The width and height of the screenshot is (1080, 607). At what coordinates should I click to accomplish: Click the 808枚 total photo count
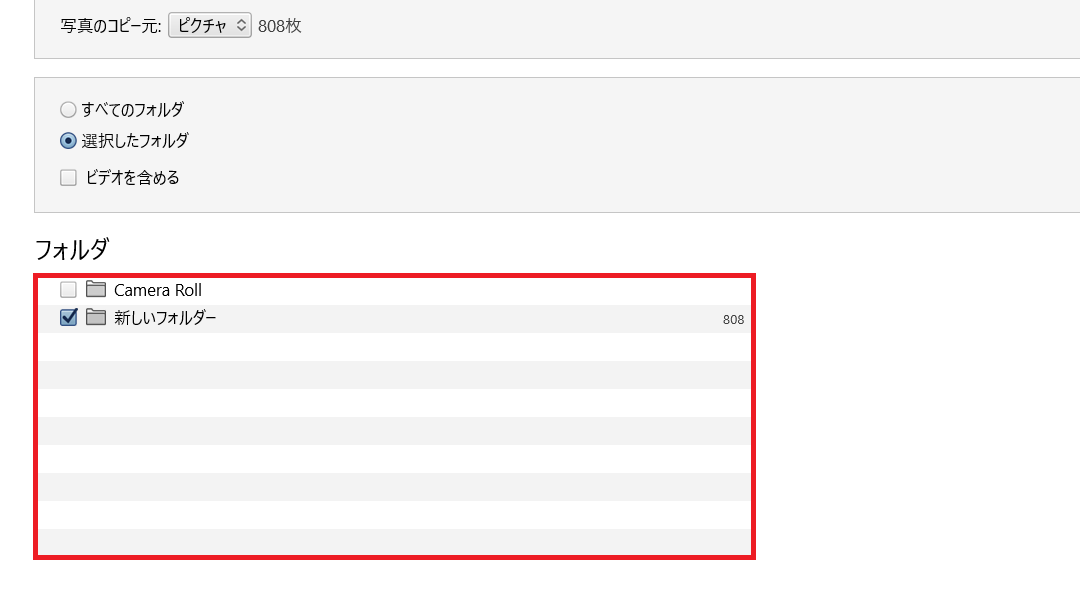tap(280, 26)
